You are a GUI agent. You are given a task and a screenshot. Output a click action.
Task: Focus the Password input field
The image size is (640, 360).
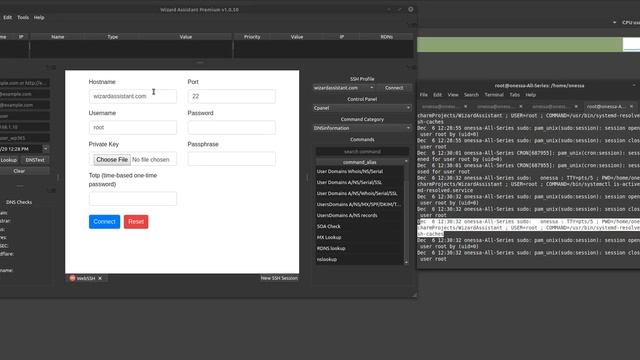point(231,127)
